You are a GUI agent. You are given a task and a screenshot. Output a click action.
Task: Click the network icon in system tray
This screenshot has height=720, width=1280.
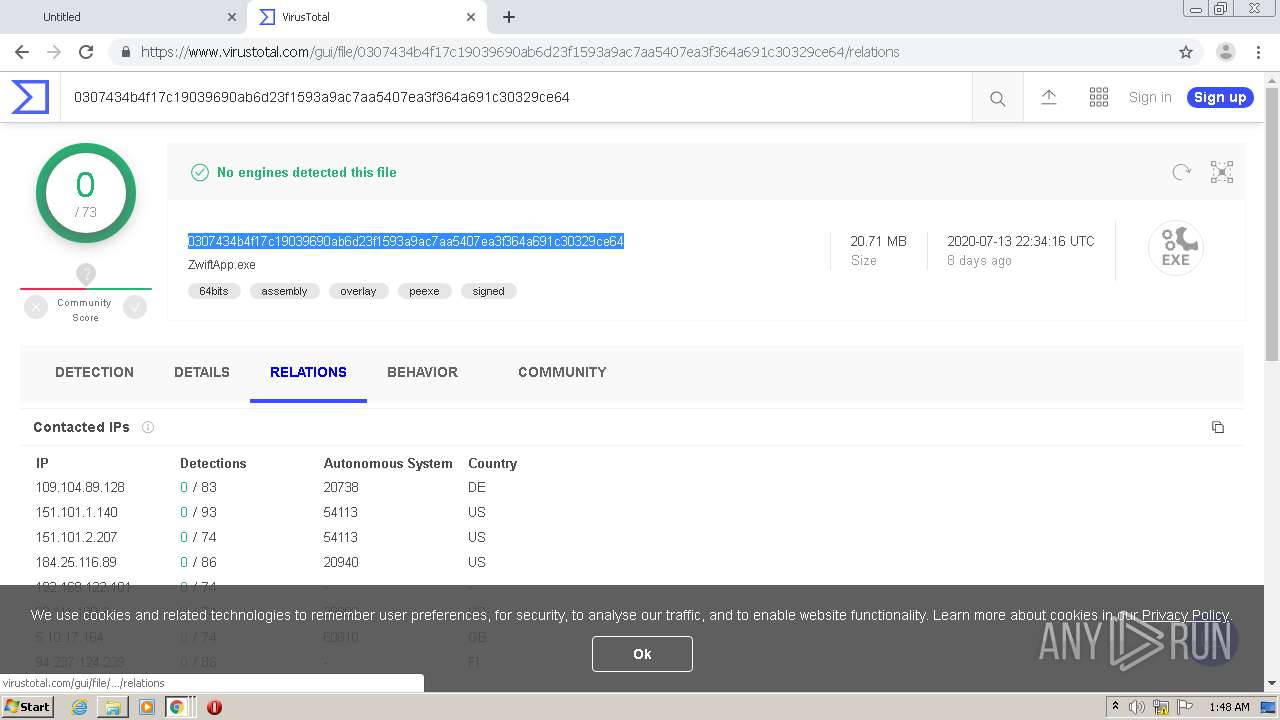click(1161, 707)
